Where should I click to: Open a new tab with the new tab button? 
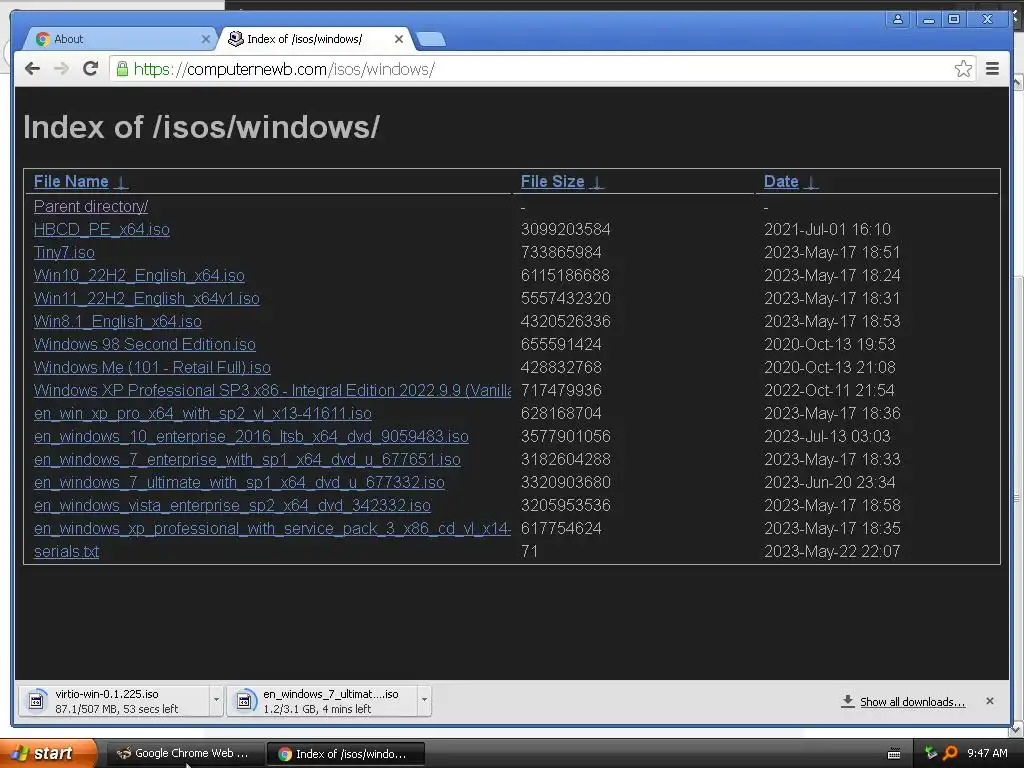tap(430, 40)
